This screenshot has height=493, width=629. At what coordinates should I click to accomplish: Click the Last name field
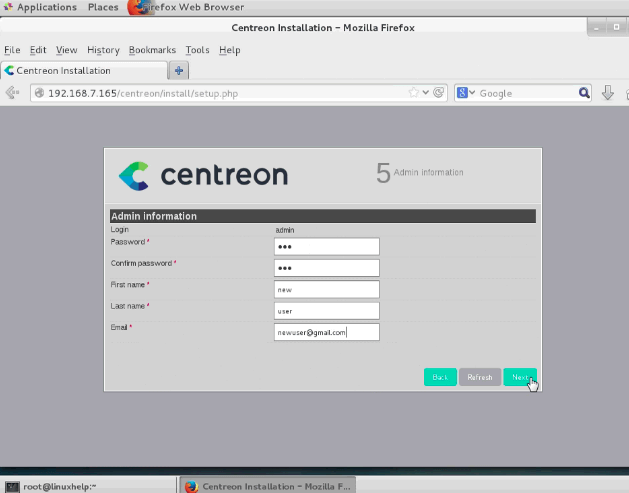click(x=327, y=311)
